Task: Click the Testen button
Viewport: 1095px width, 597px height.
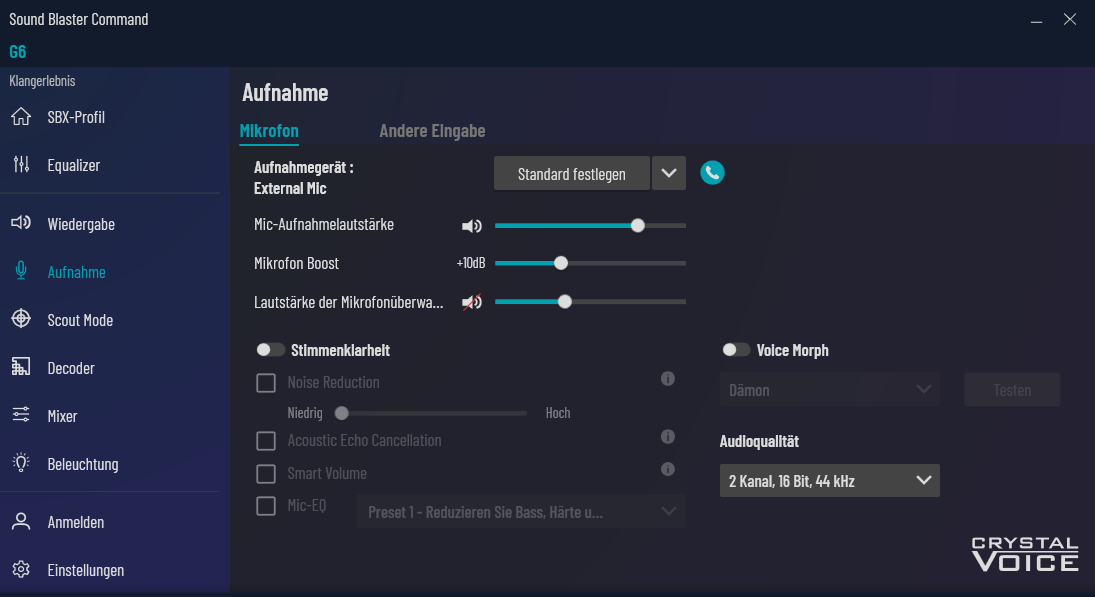Action: pyautogui.click(x=1012, y=390)
